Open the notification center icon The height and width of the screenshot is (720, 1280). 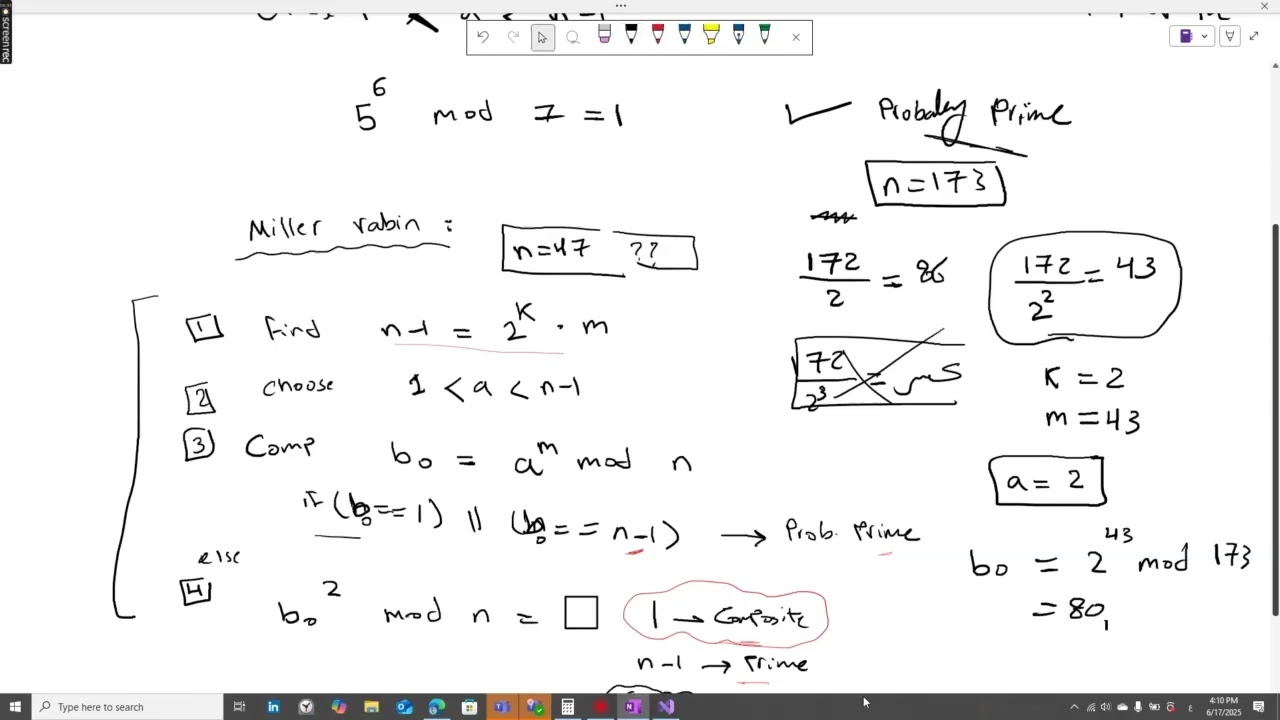pyautogui.click(x=1259, y=707)
